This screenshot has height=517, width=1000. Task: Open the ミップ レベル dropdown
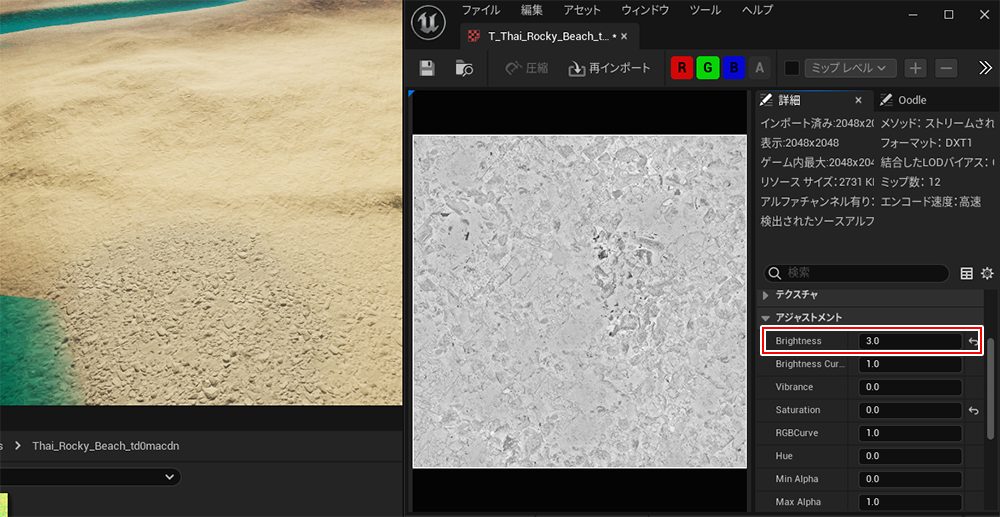coord(850,68)
